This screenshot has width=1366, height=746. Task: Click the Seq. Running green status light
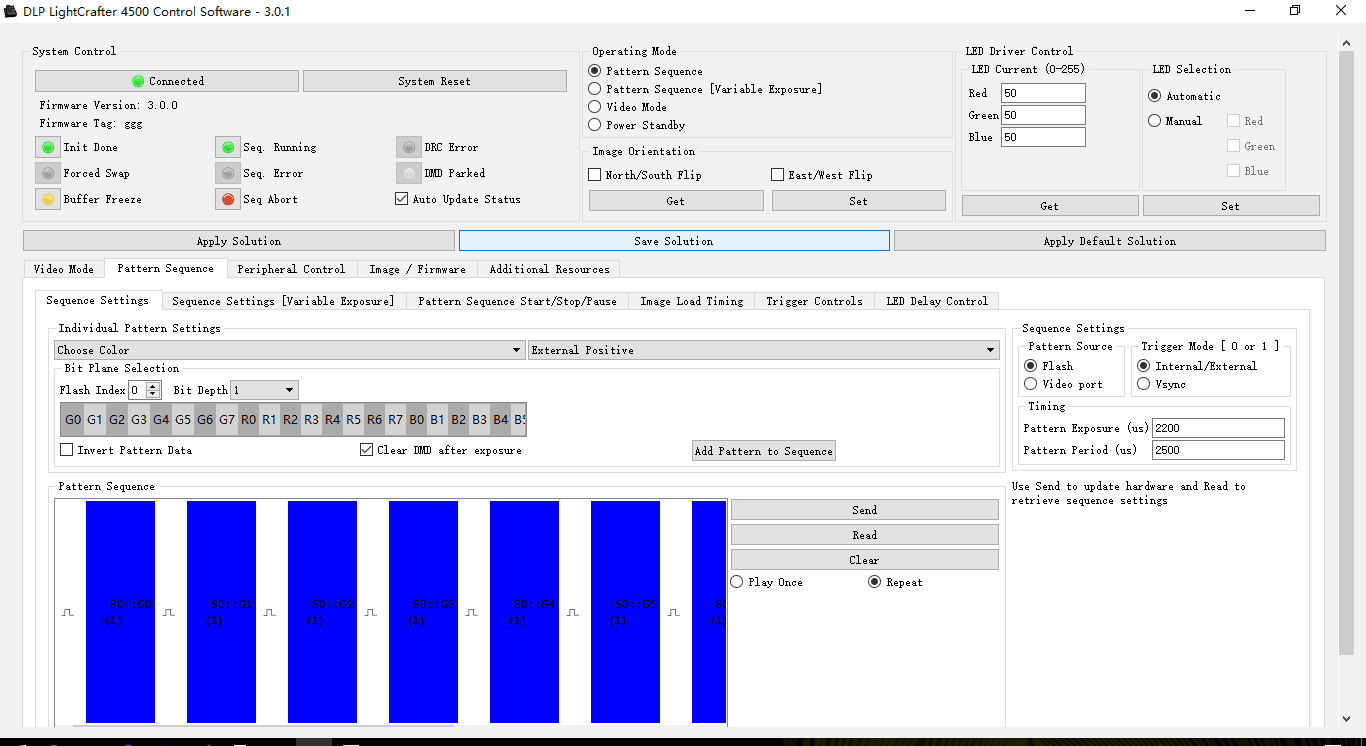pyautogui.click(x=228, y=147)
